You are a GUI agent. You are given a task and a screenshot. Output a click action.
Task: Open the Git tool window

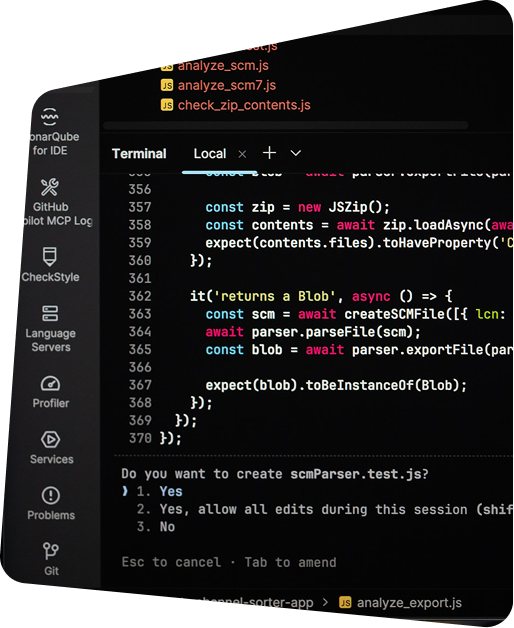(x=51, y=559)
